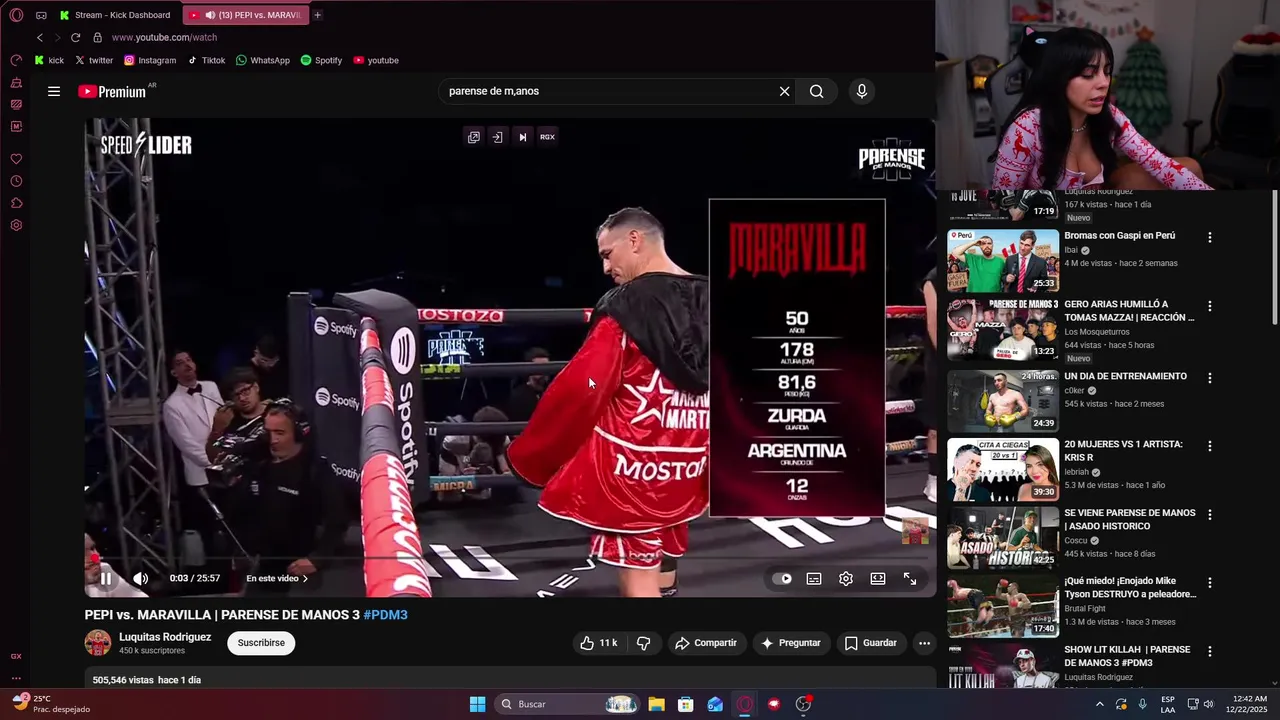This screenshot has height=720, width=1280.
Task: Open the WhatsApp bookmark
Action: (x=263, y=60)
